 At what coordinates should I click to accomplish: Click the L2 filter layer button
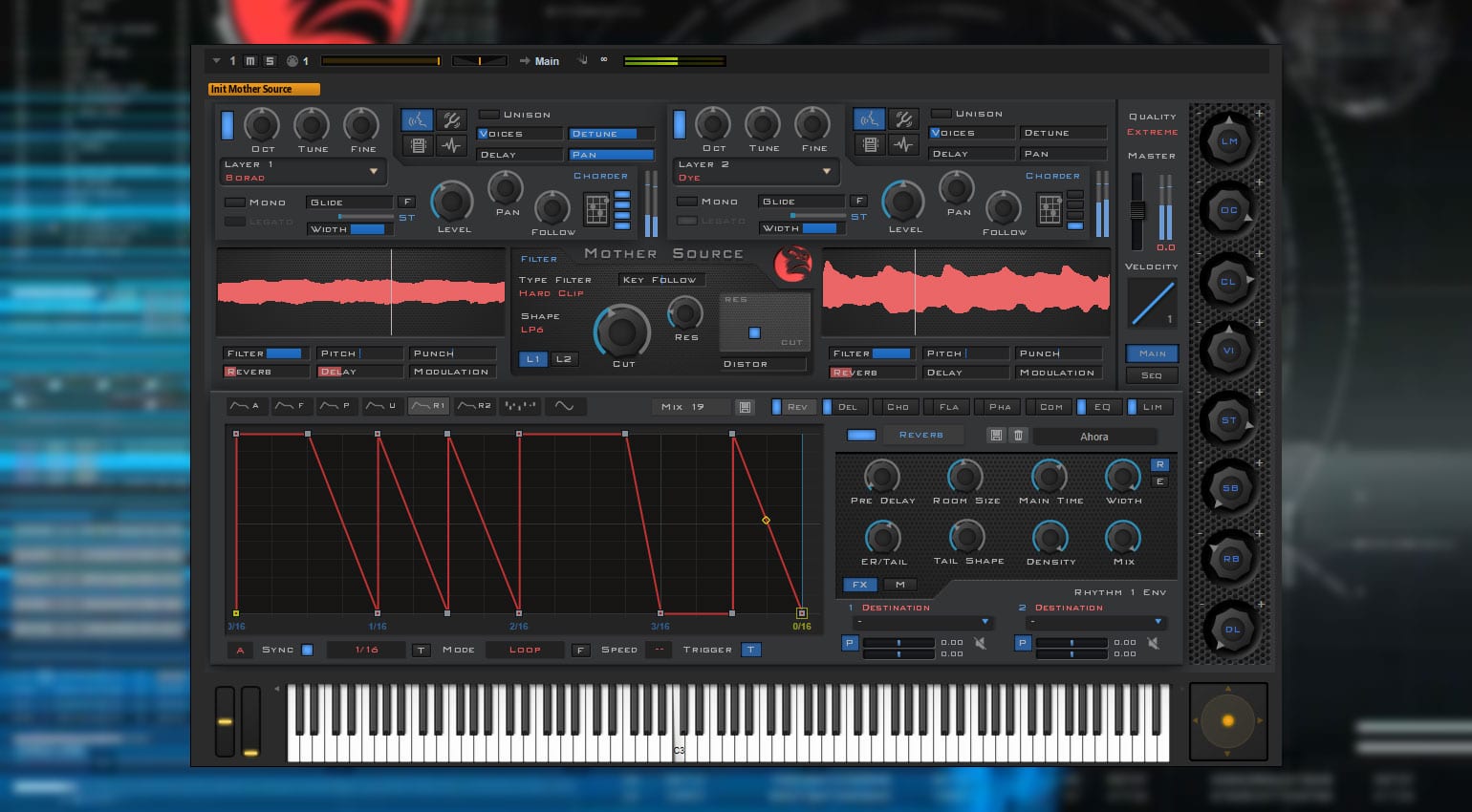point(563,359)
